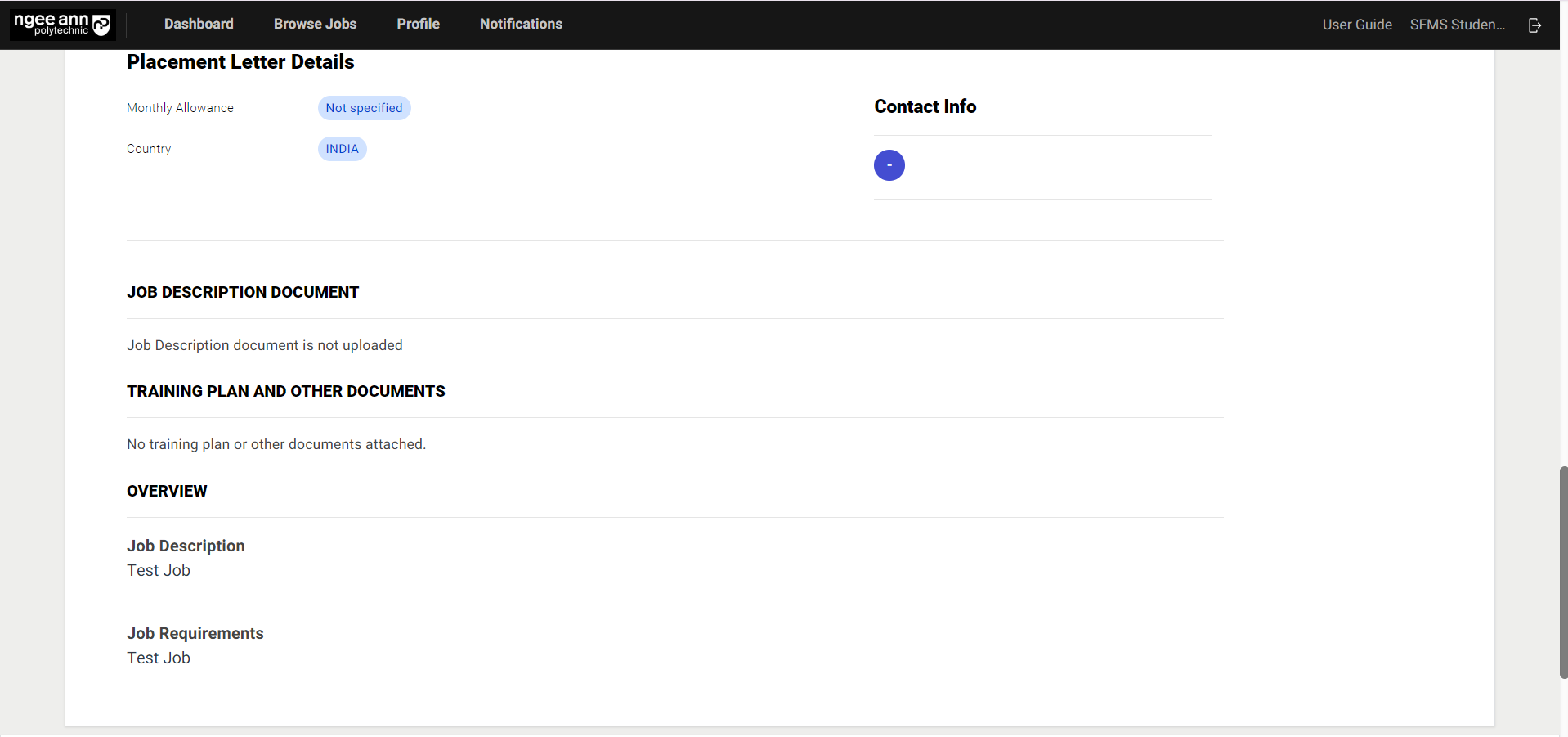Click the Not specified allowance badge

click(x=364, y=108)
